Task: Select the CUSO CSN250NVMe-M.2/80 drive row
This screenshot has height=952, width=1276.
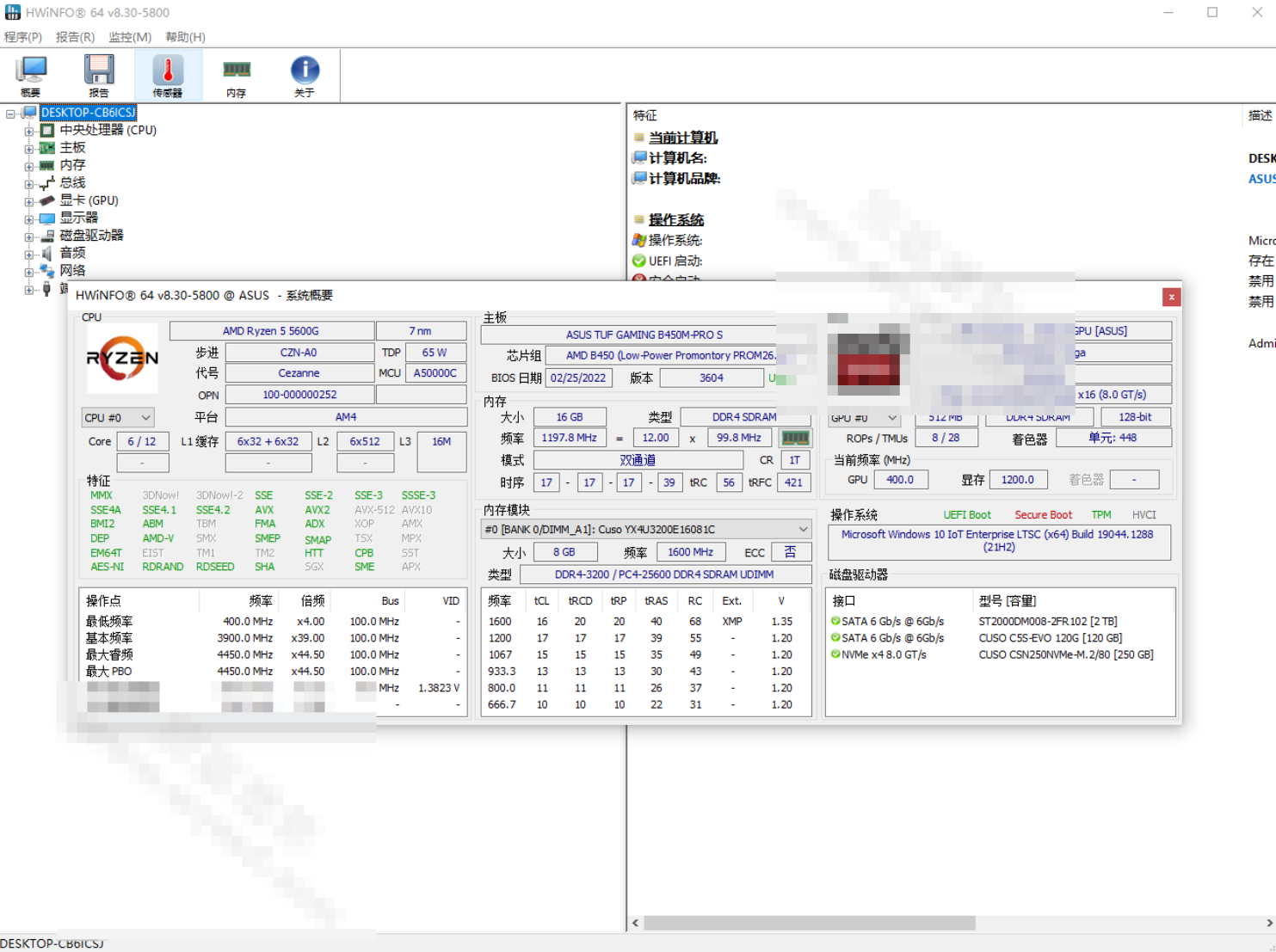Action: tap(1001, 654)
